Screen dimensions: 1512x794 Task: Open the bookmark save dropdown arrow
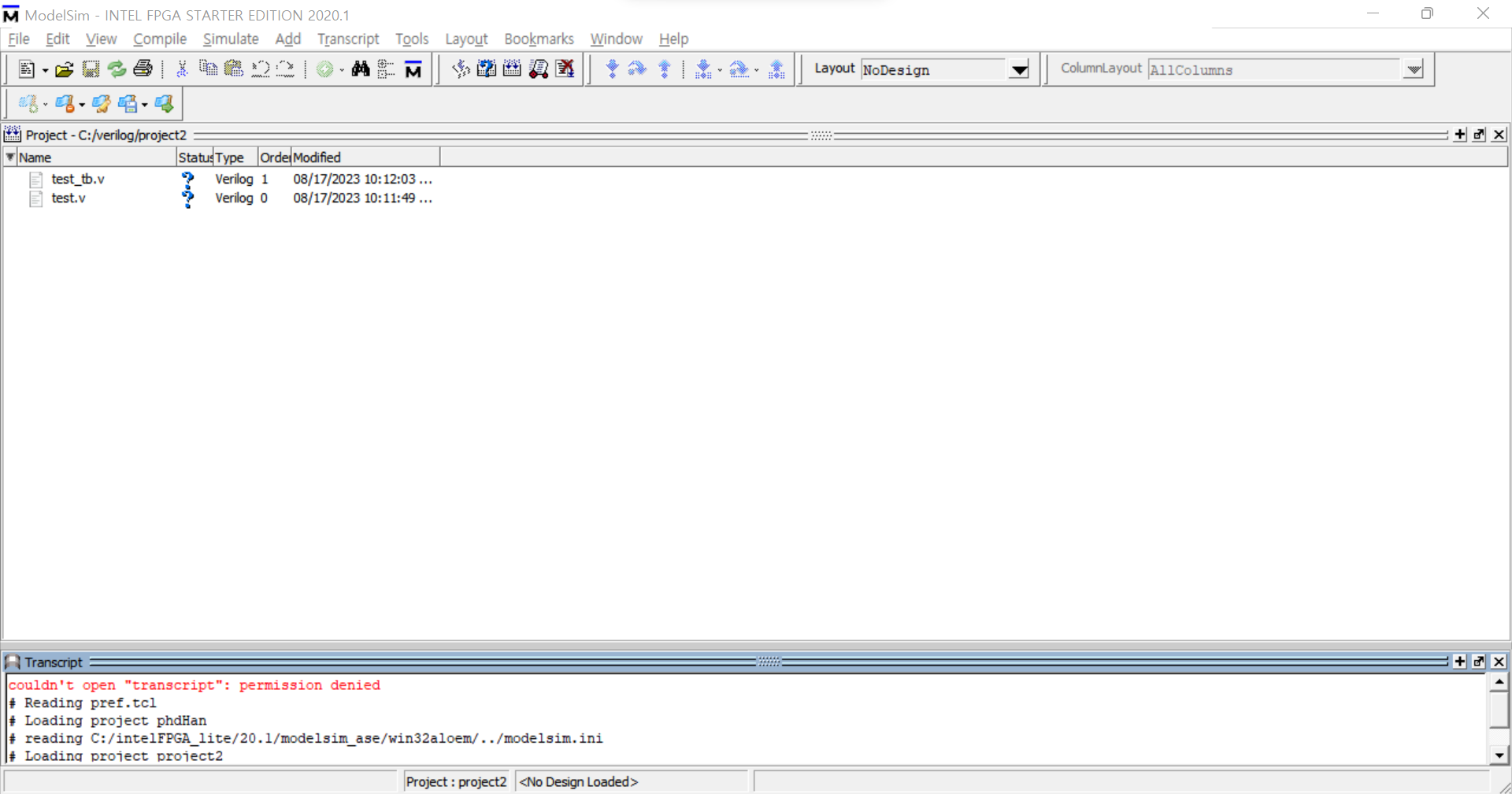145,105
